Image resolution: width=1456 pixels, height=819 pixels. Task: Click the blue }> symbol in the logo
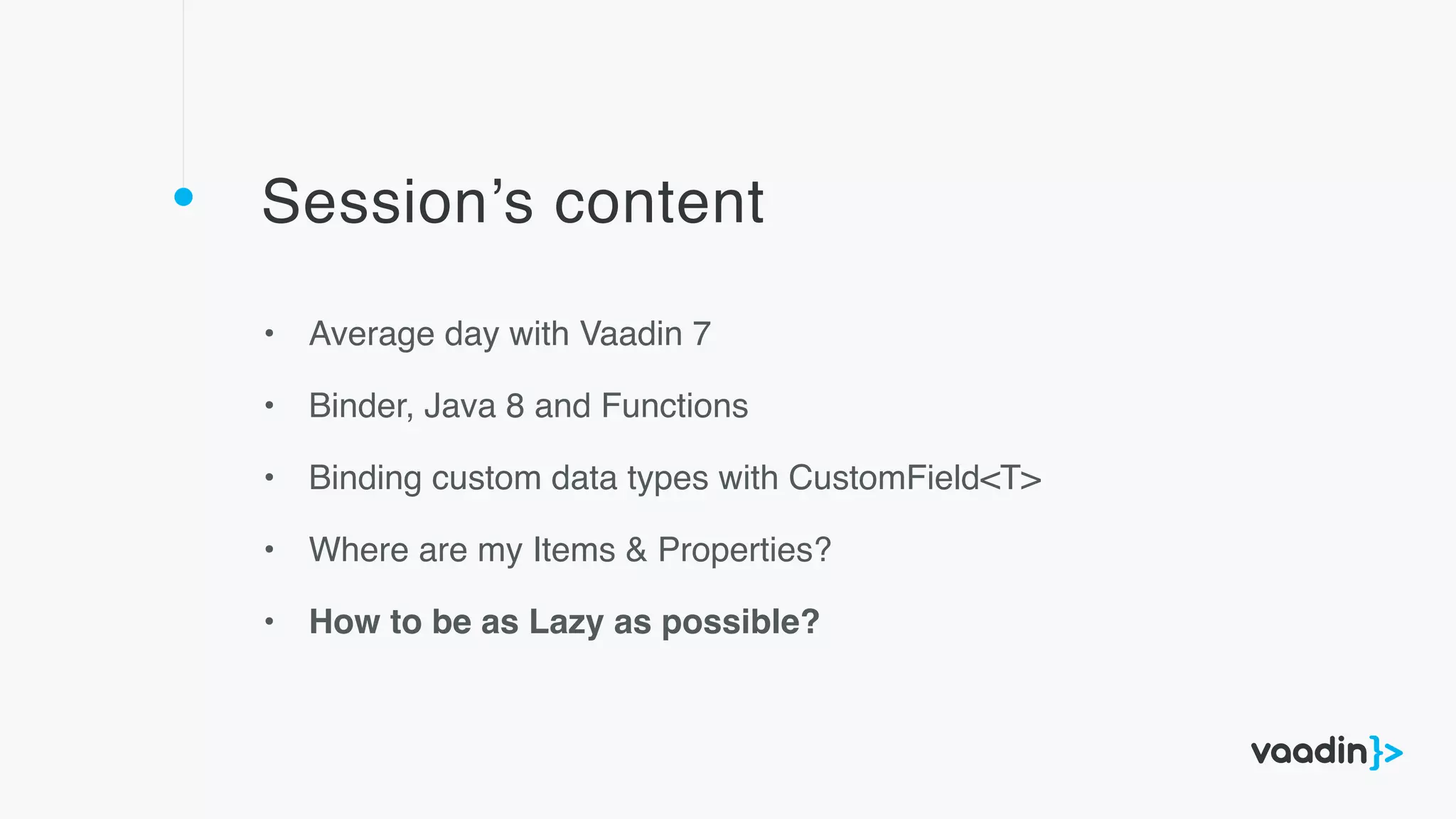1386,753
